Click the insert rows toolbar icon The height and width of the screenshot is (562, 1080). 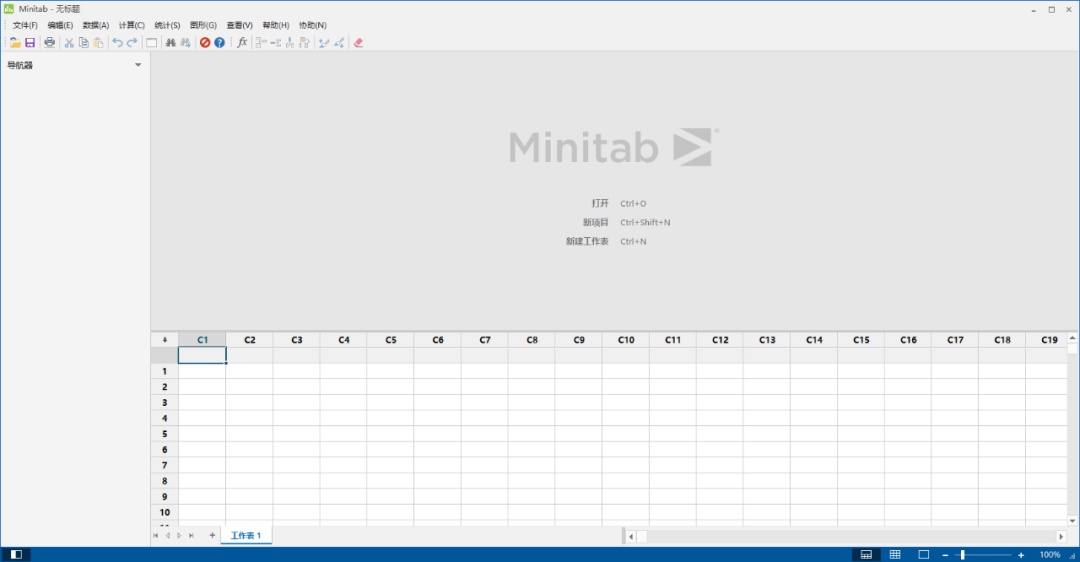(276, 43)
